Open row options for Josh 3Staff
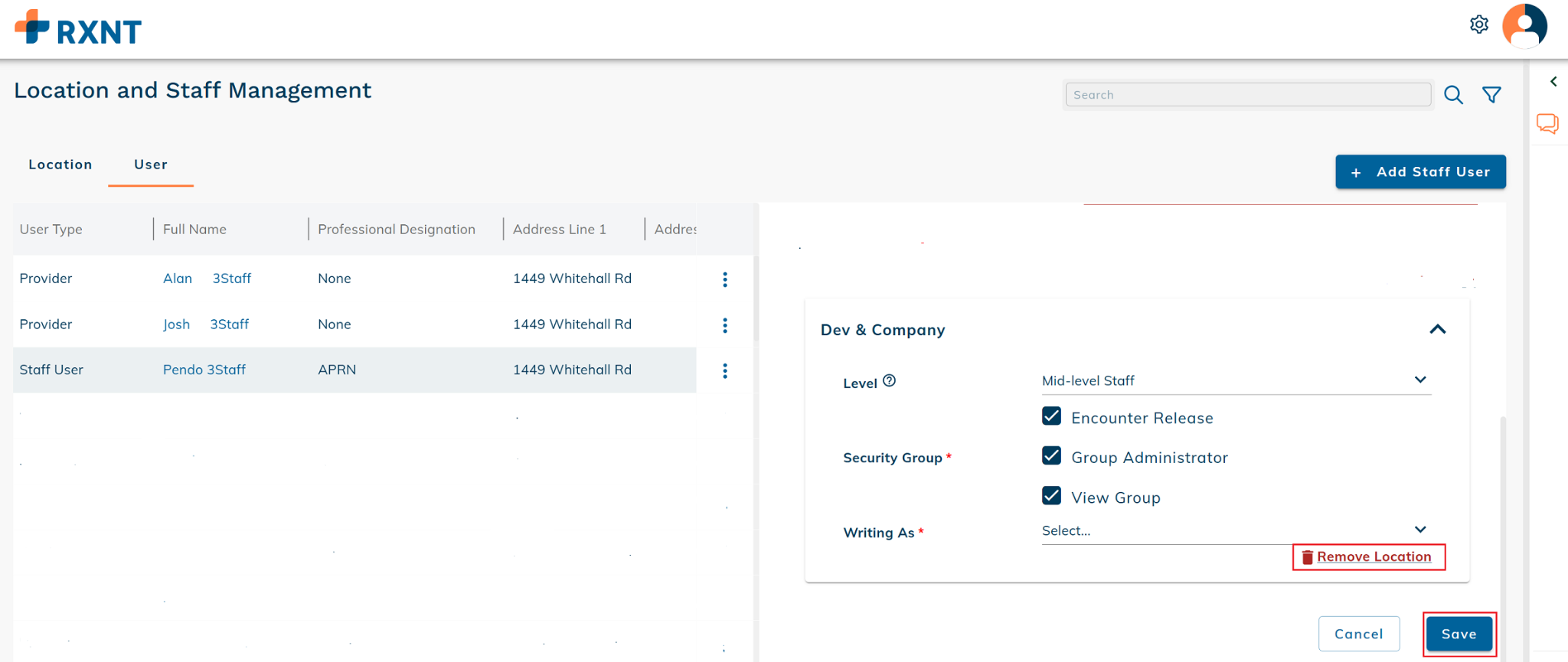 click(724, 325)
